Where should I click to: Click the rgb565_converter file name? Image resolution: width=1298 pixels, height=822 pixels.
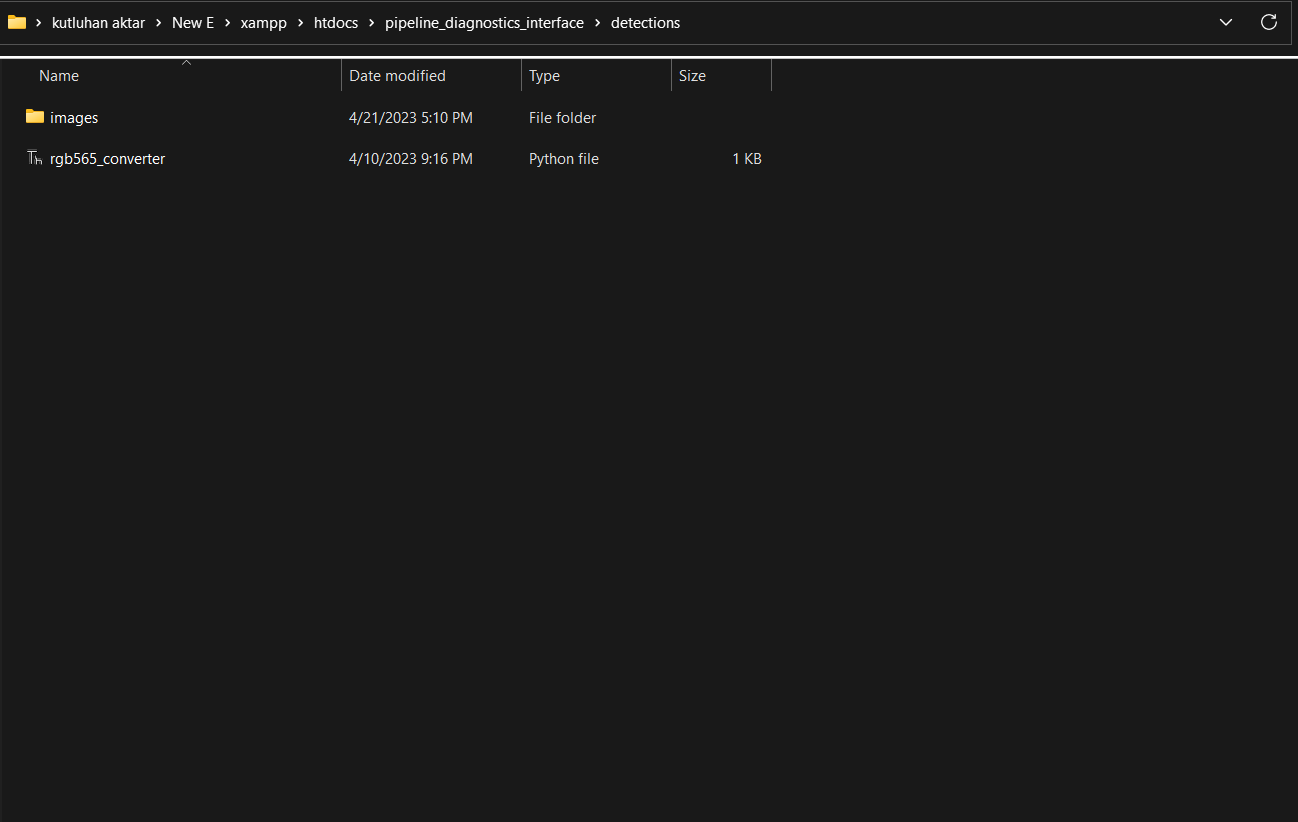108,158
